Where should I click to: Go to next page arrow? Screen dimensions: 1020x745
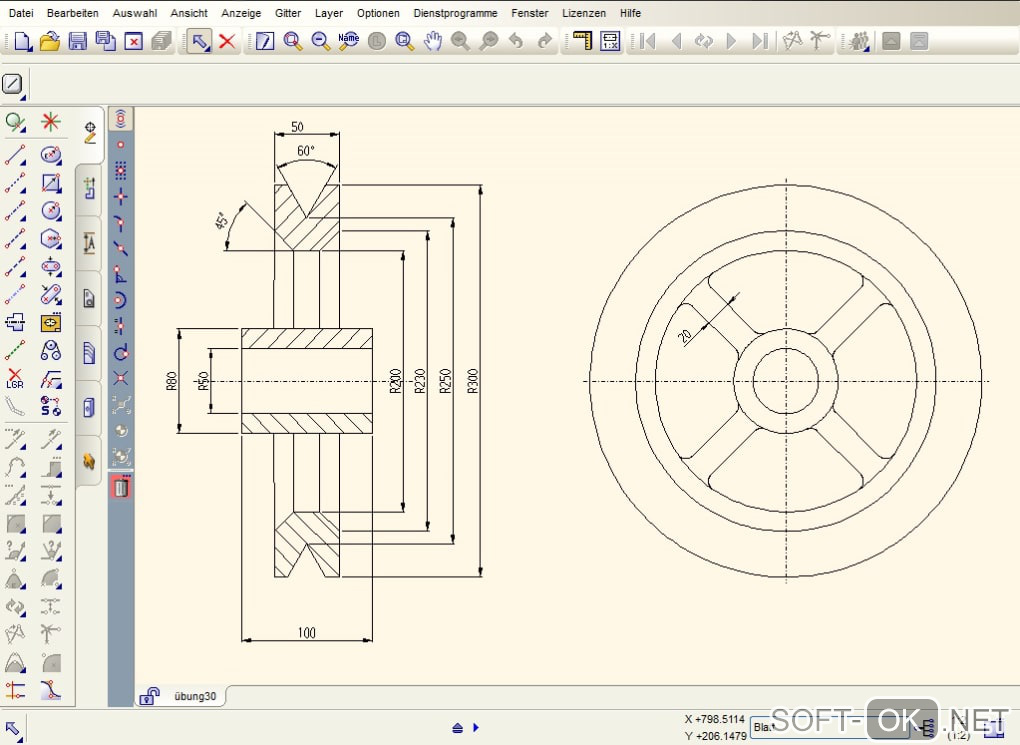[732, 41]
